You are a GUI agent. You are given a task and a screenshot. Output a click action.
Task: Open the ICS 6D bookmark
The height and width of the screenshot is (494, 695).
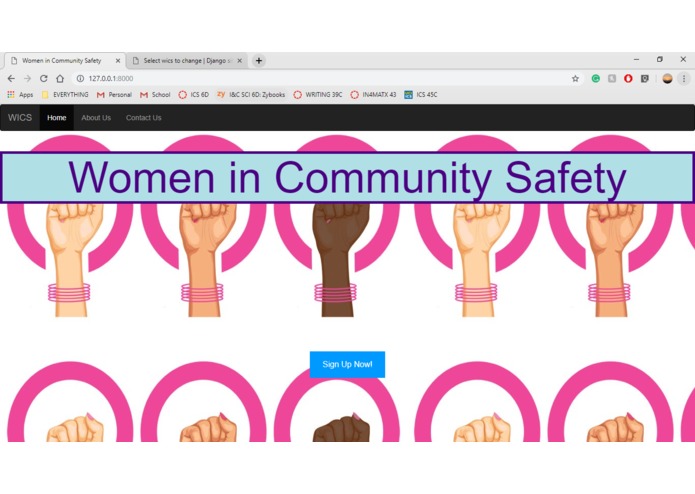click(194, 94)
